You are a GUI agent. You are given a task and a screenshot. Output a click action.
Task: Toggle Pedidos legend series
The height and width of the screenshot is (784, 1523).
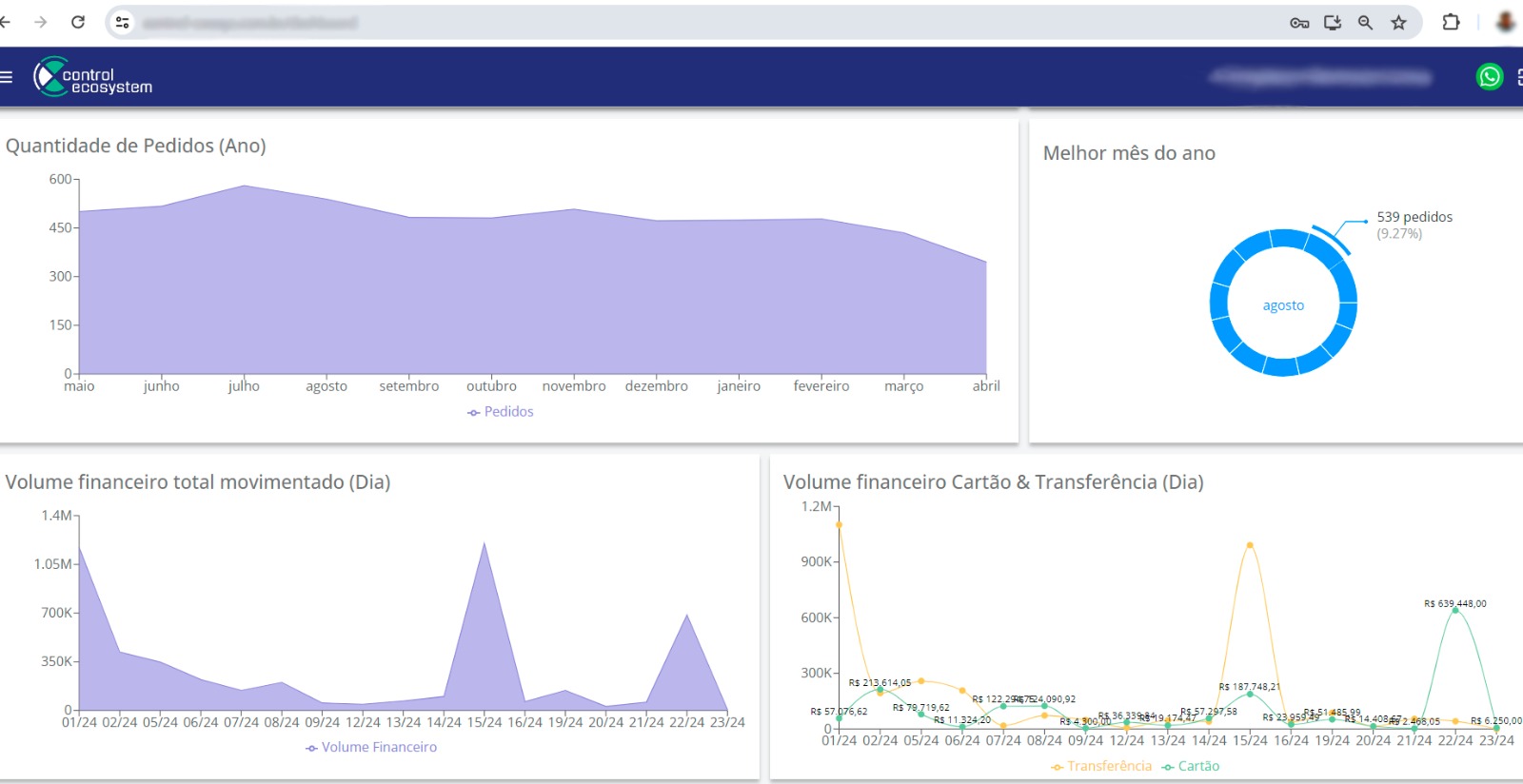501,412
